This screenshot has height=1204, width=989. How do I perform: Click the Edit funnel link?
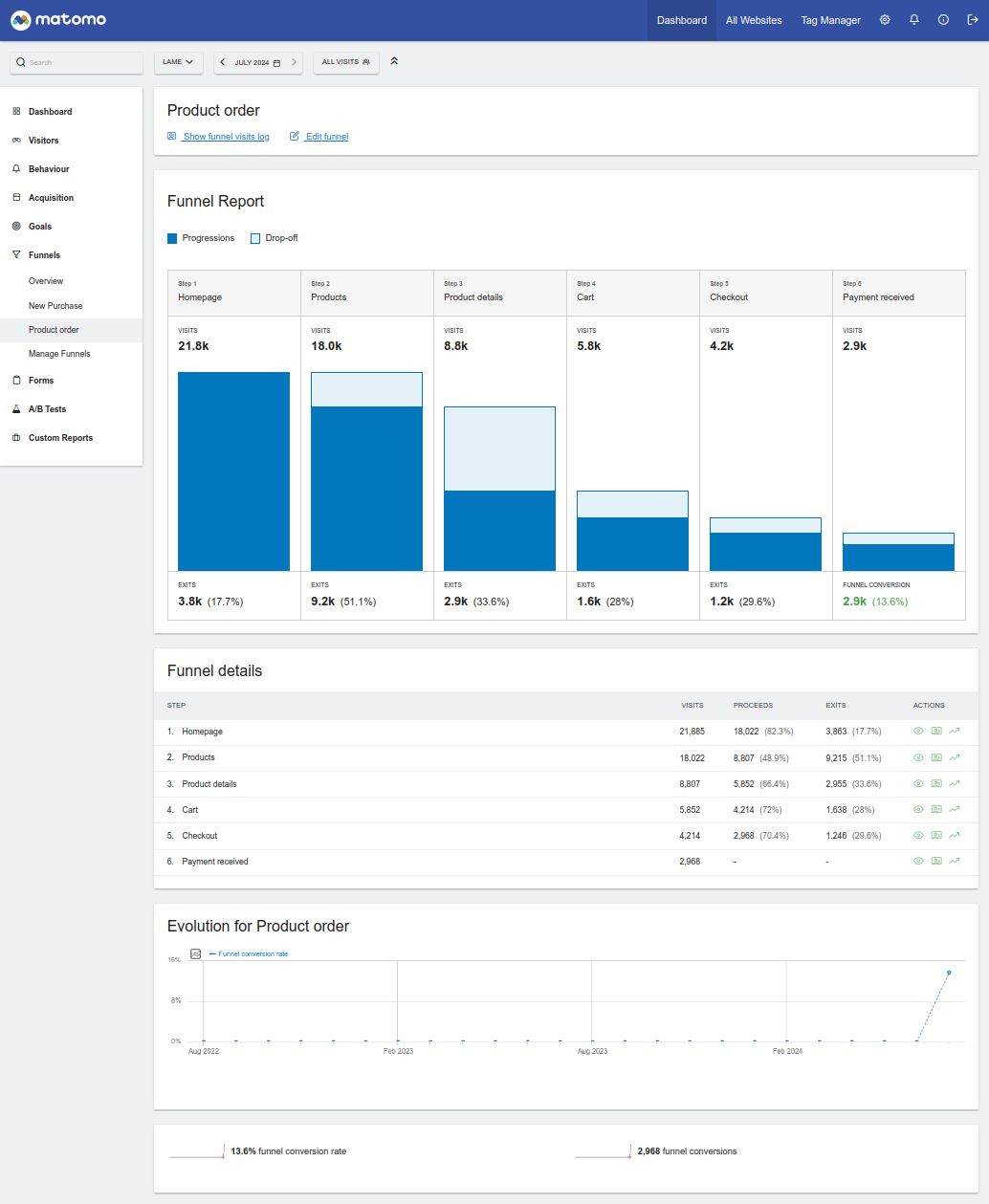pyautogui.click(x=324, y=136)
